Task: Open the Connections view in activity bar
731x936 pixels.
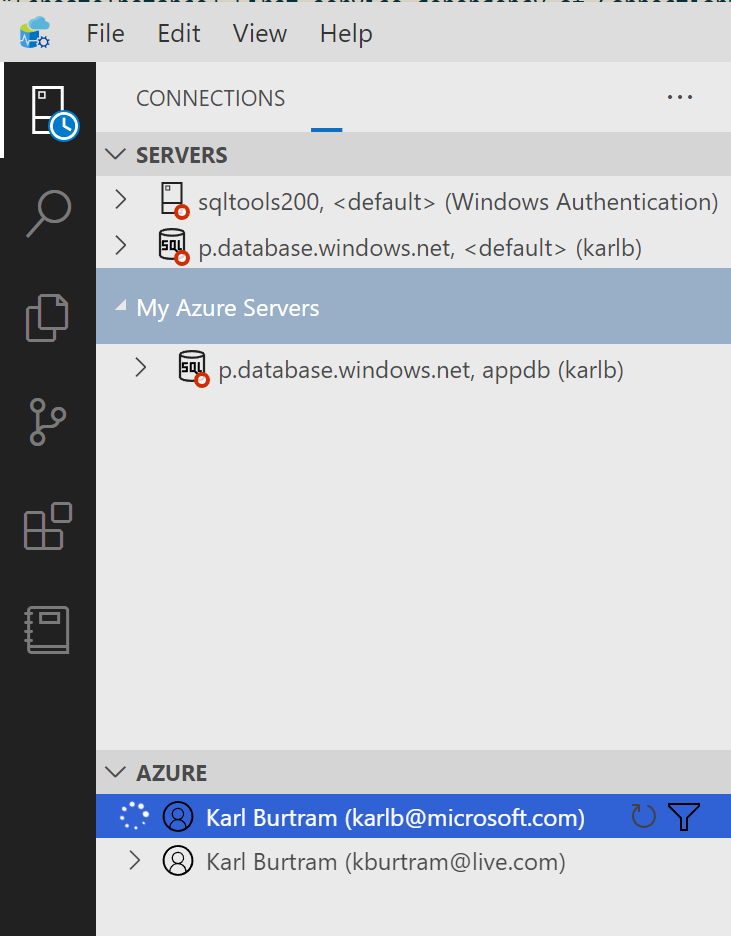Action: pos(54,113)
